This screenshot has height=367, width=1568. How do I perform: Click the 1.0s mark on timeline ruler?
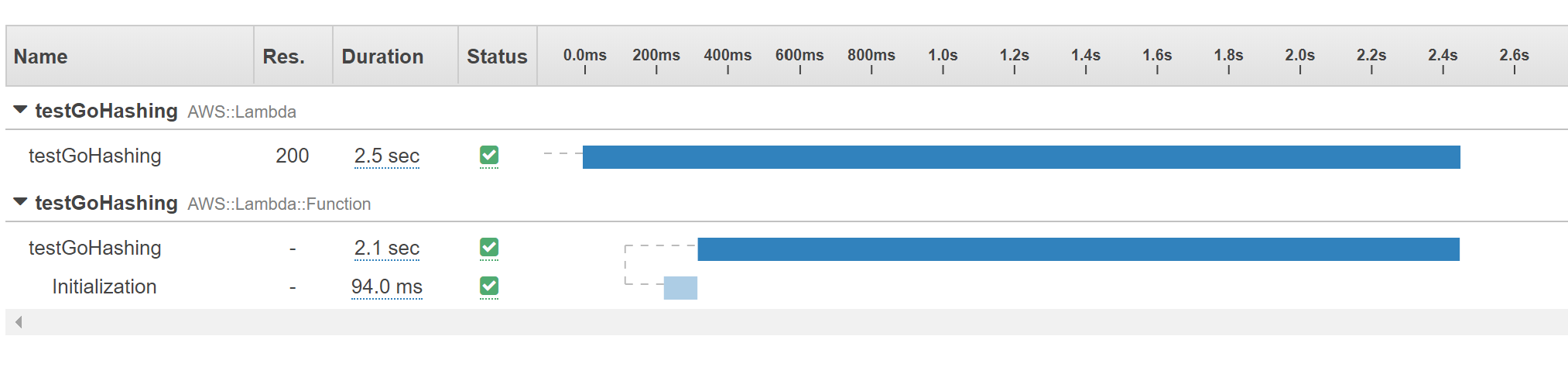point(943,57)
